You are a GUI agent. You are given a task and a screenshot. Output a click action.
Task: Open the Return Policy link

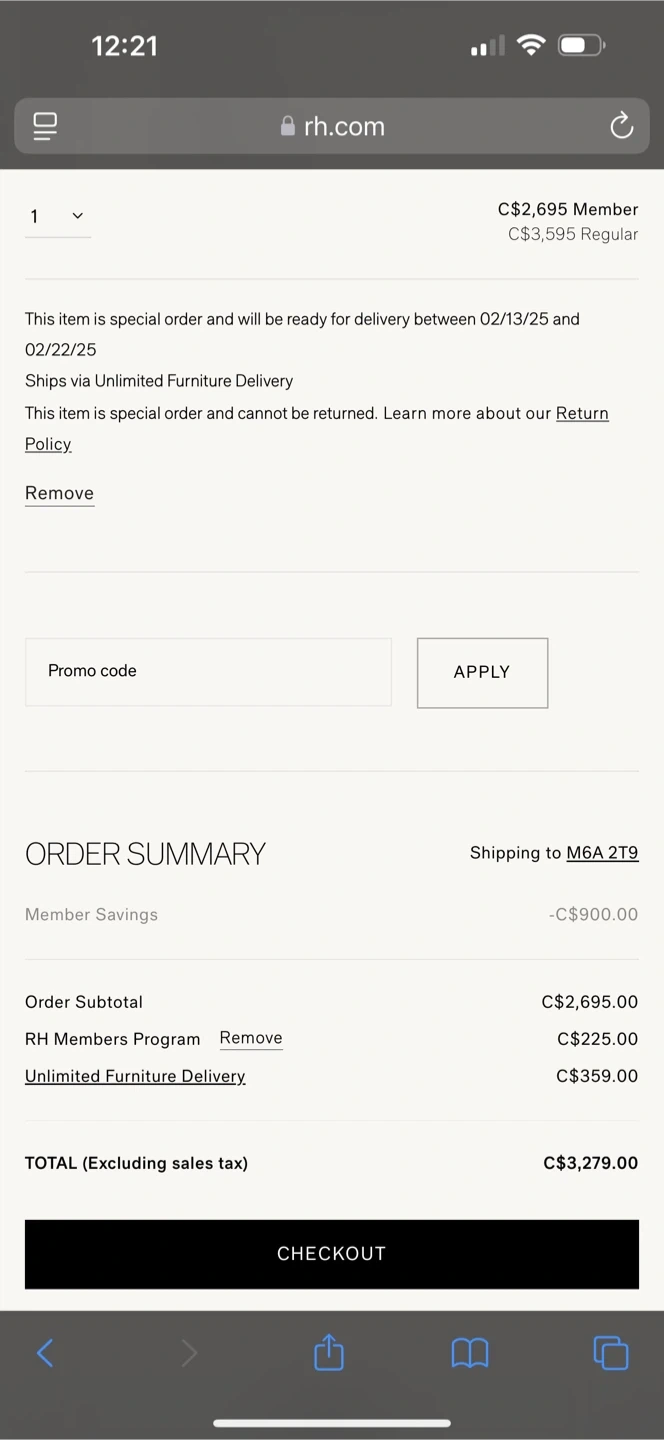pos(581,414)
